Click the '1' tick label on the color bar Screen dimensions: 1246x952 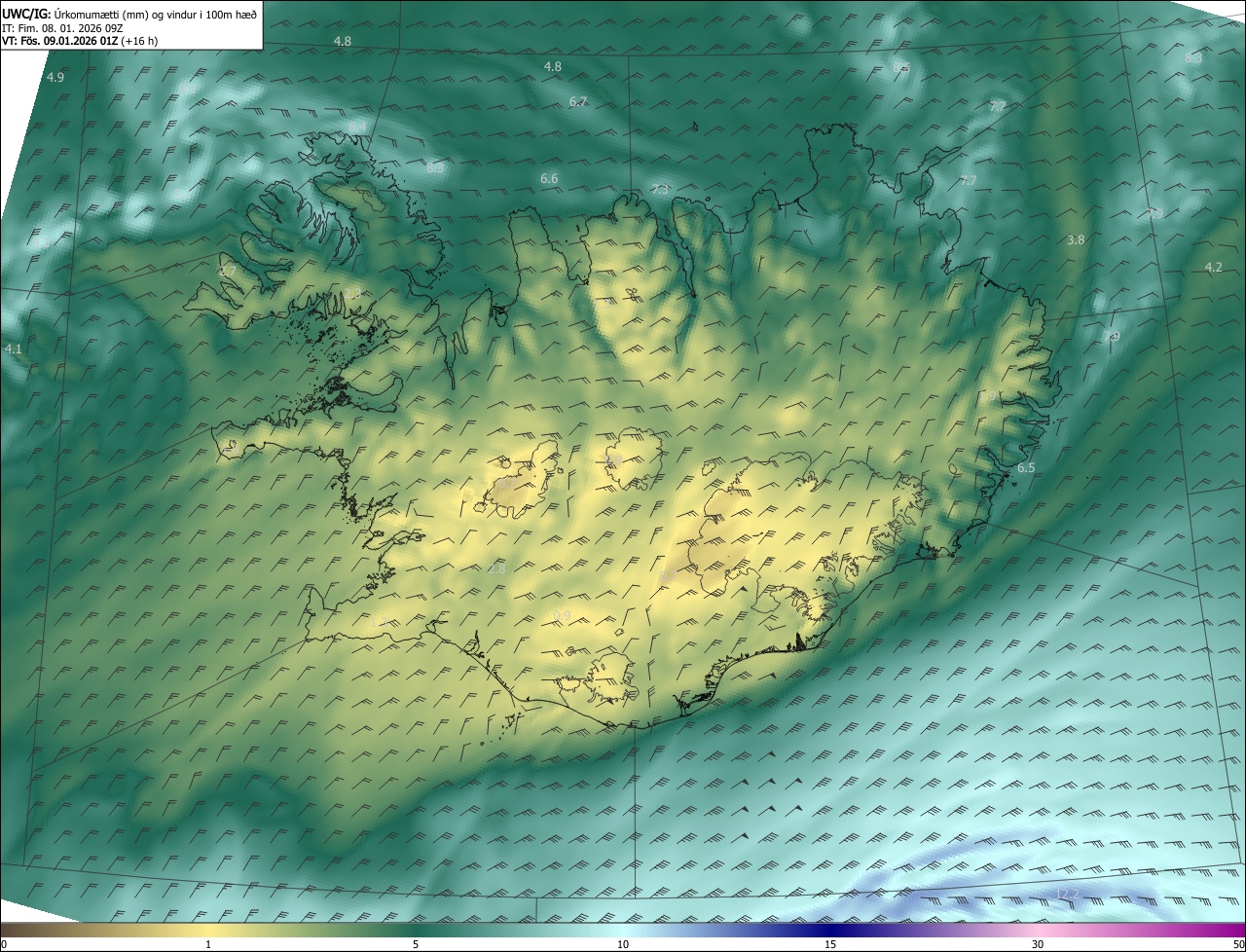point(208,945)
